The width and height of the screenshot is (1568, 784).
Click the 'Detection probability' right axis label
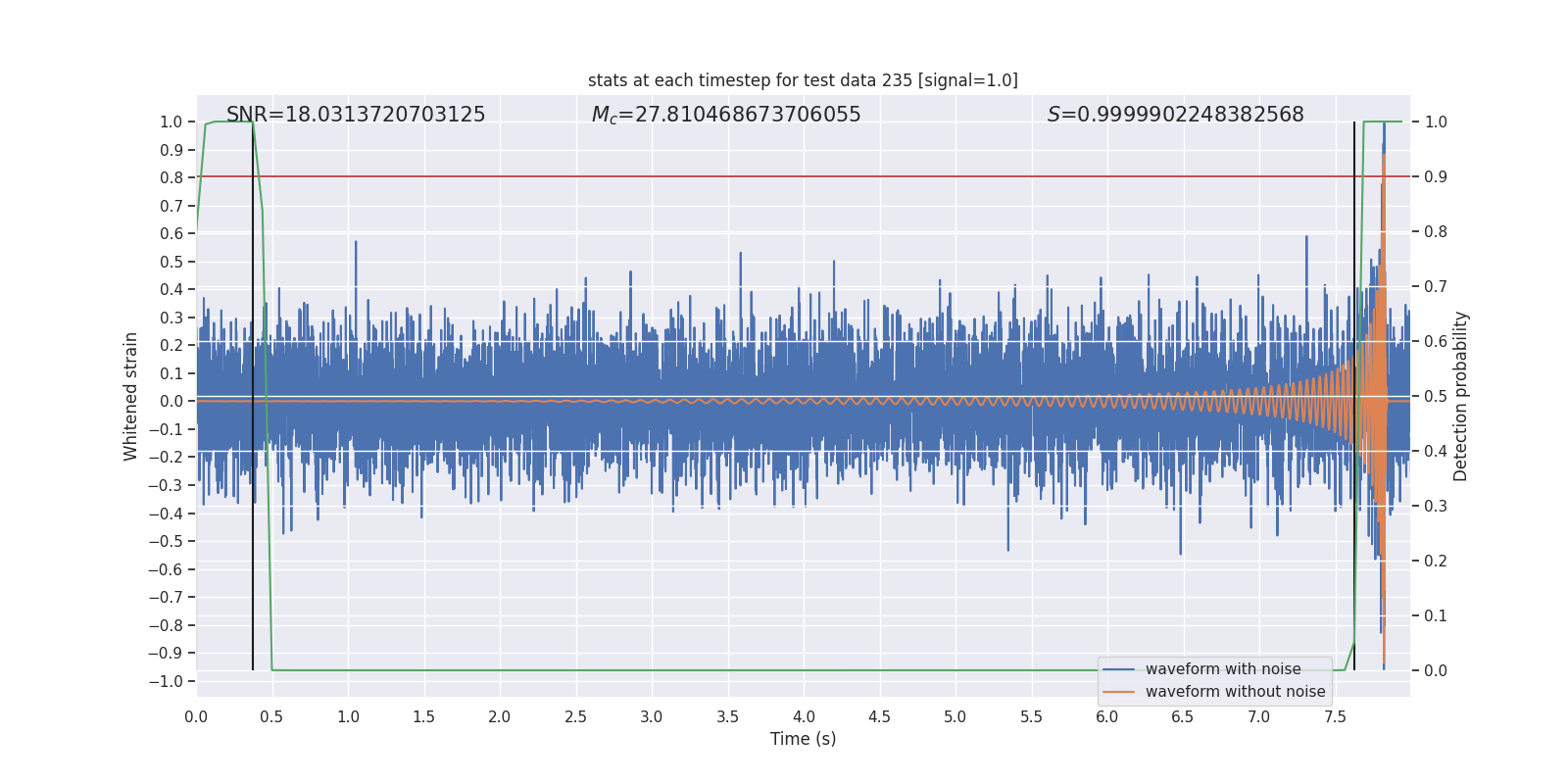1461,396
